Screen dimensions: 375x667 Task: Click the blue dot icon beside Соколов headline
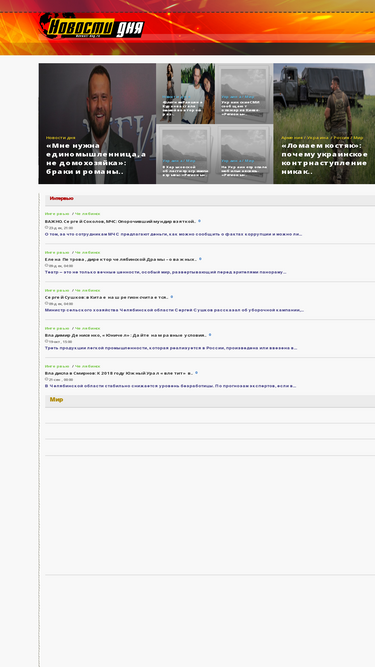point(199,221)
